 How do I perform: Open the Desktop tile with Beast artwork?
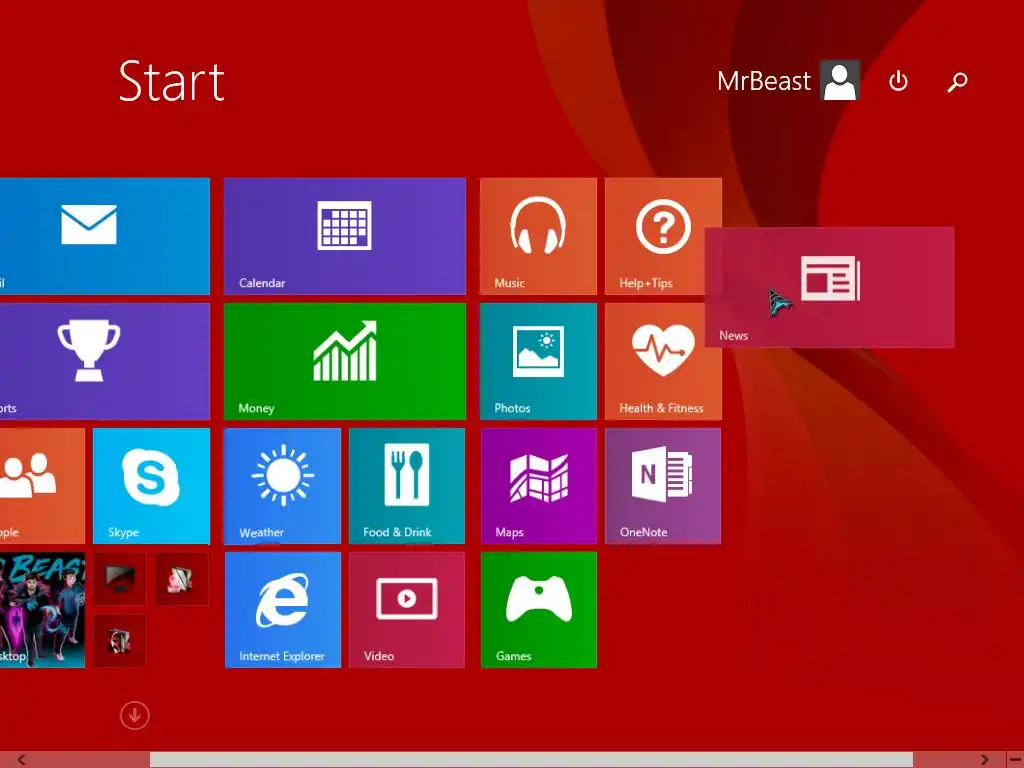[42, 610]
